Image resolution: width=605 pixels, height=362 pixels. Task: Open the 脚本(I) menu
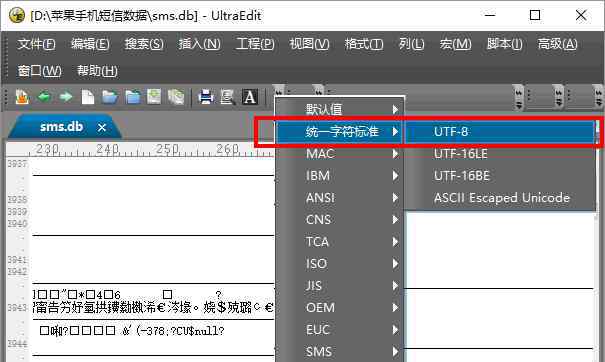coord(505,44)
